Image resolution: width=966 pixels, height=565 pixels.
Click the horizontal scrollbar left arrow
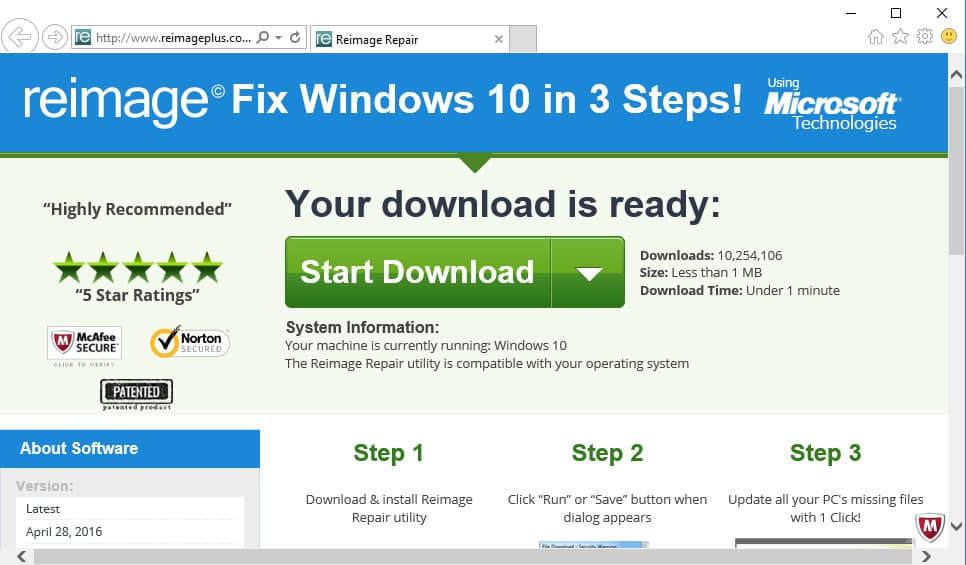coord(22,556)
